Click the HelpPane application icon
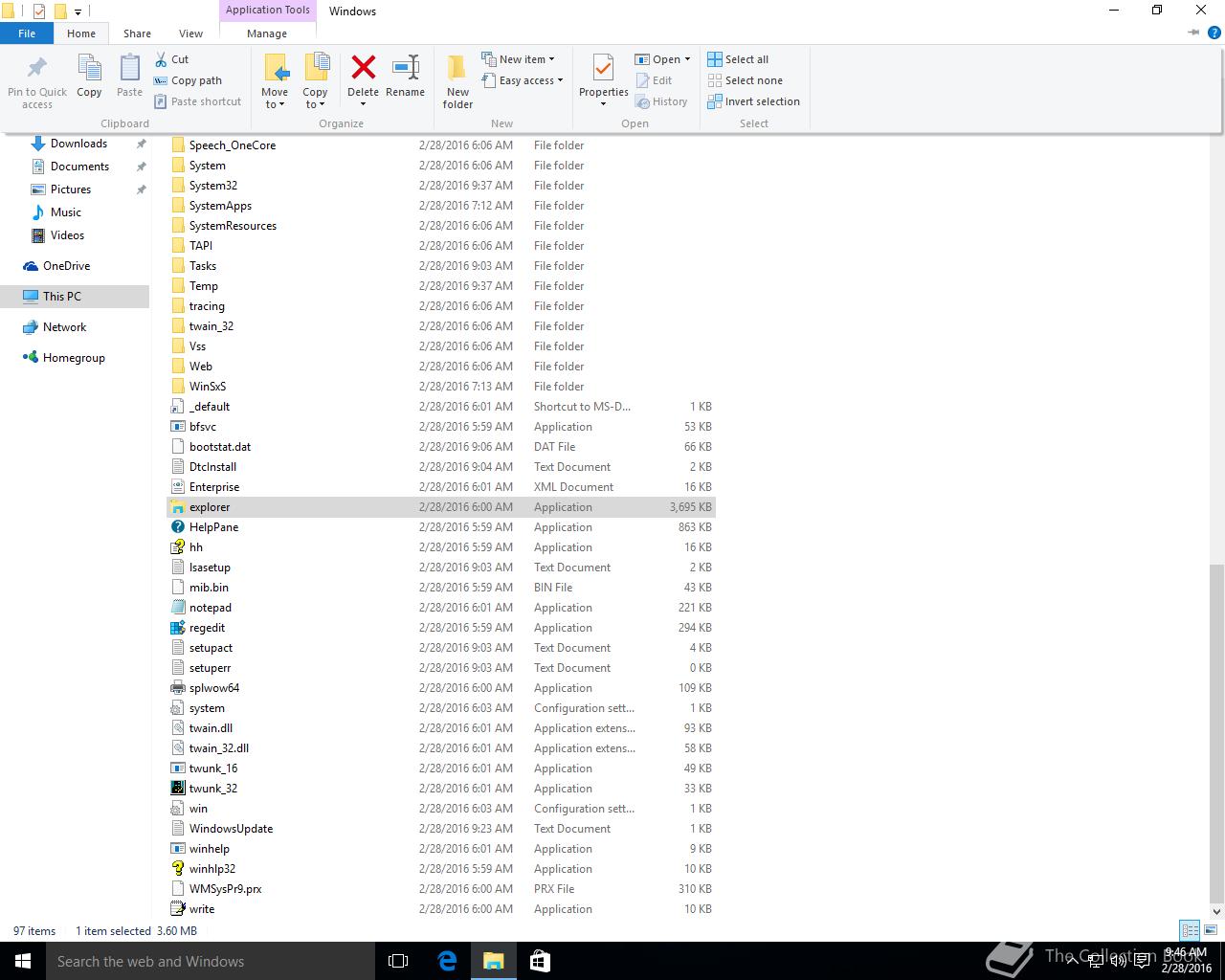Screen dimensions: 1225x980 (x=177, y=527)
